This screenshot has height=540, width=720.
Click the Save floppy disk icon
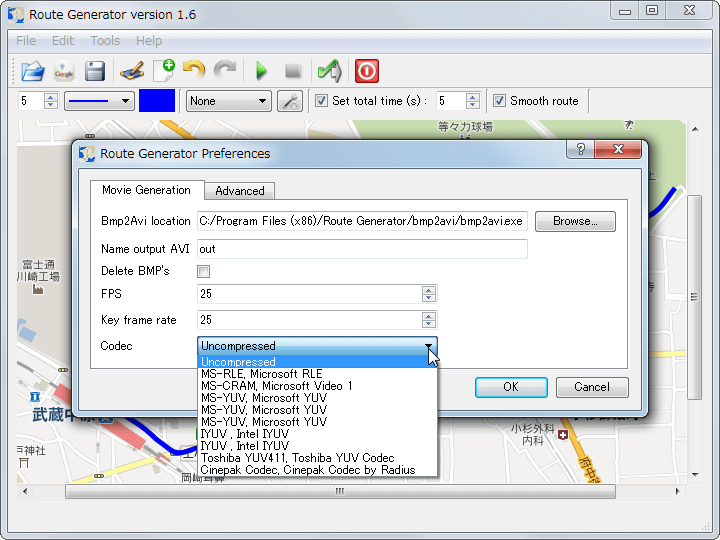pyautogui.click(x=95, y=71)
